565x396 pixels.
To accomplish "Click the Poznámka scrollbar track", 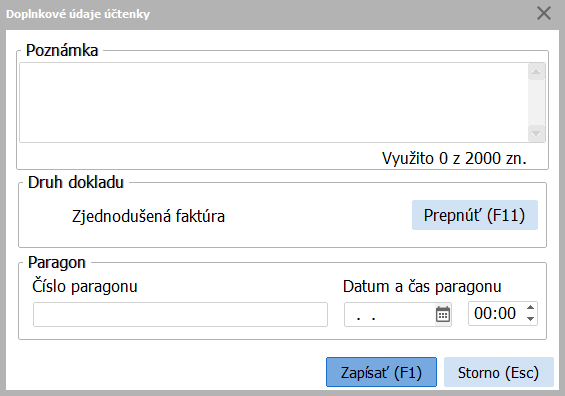I will [536, 103].
